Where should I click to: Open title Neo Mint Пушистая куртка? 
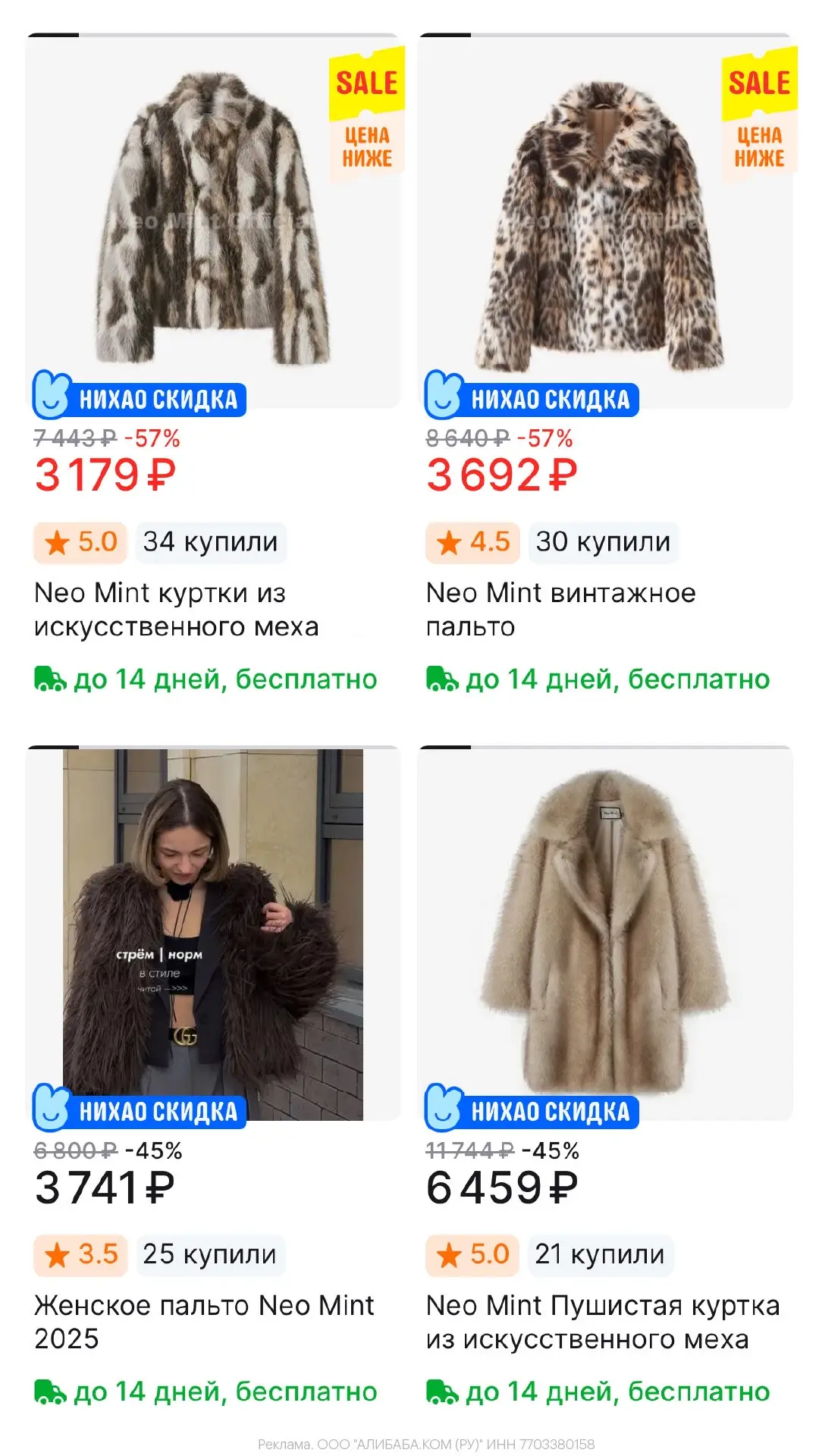[x=603, y=1322]
